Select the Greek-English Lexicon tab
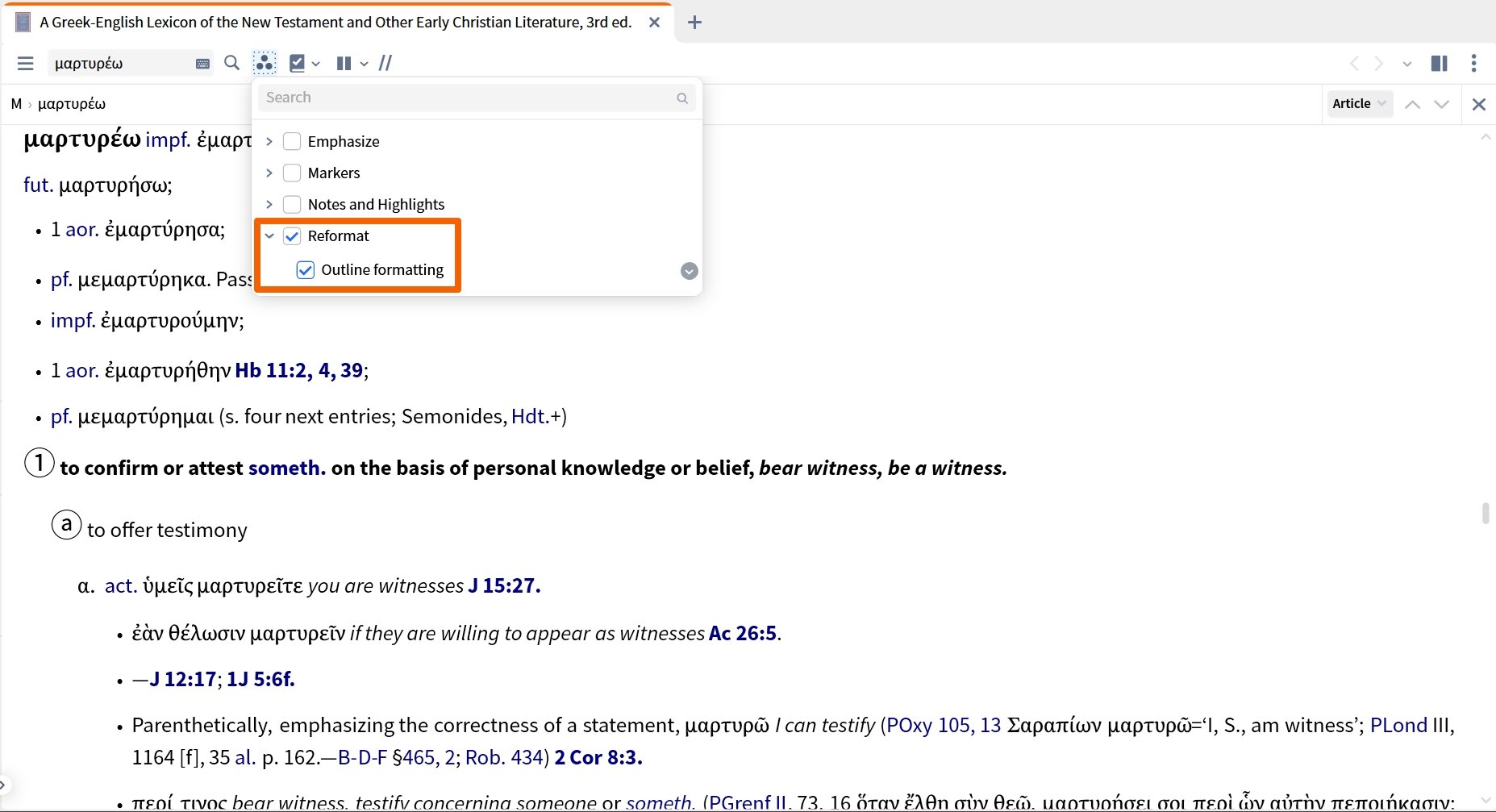Viewport: 1496px width, 812px height. click(x=335, y=23)
